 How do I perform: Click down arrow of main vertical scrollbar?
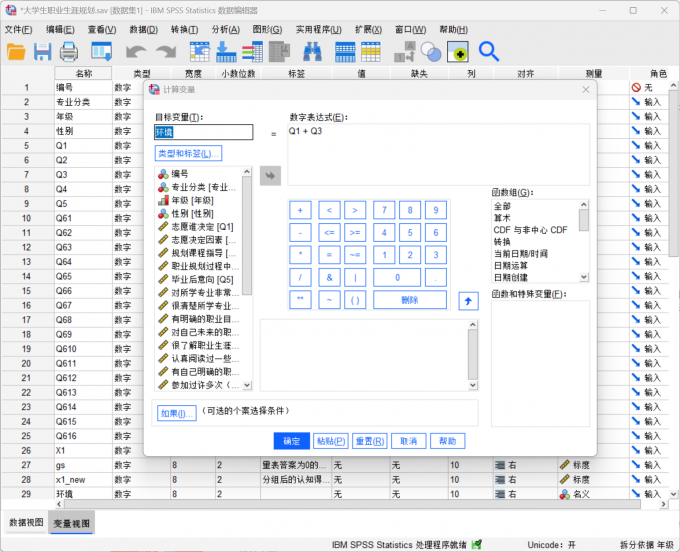click(673, 494)
